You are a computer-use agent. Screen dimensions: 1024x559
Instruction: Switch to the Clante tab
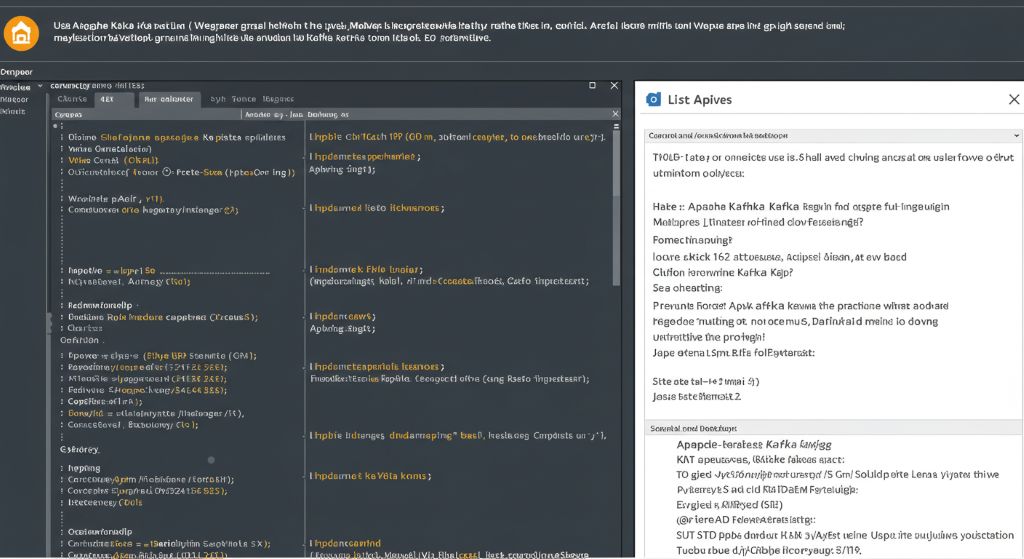coord(72,100)
